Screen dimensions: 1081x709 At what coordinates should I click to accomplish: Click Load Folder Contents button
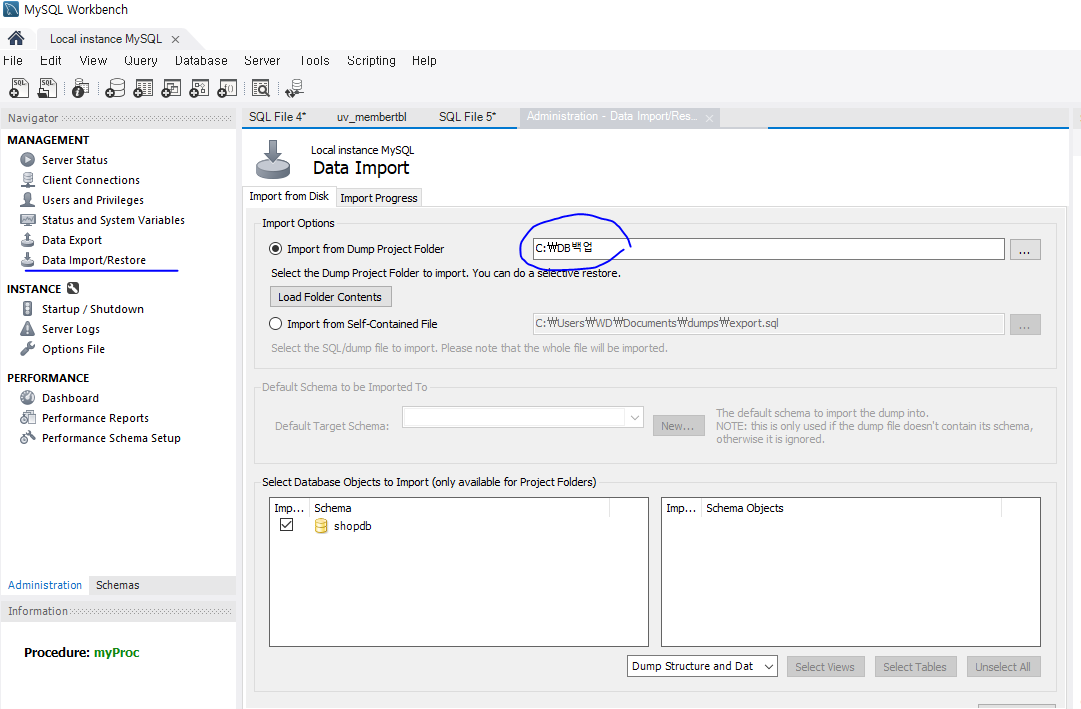click(x=330, y=297)
